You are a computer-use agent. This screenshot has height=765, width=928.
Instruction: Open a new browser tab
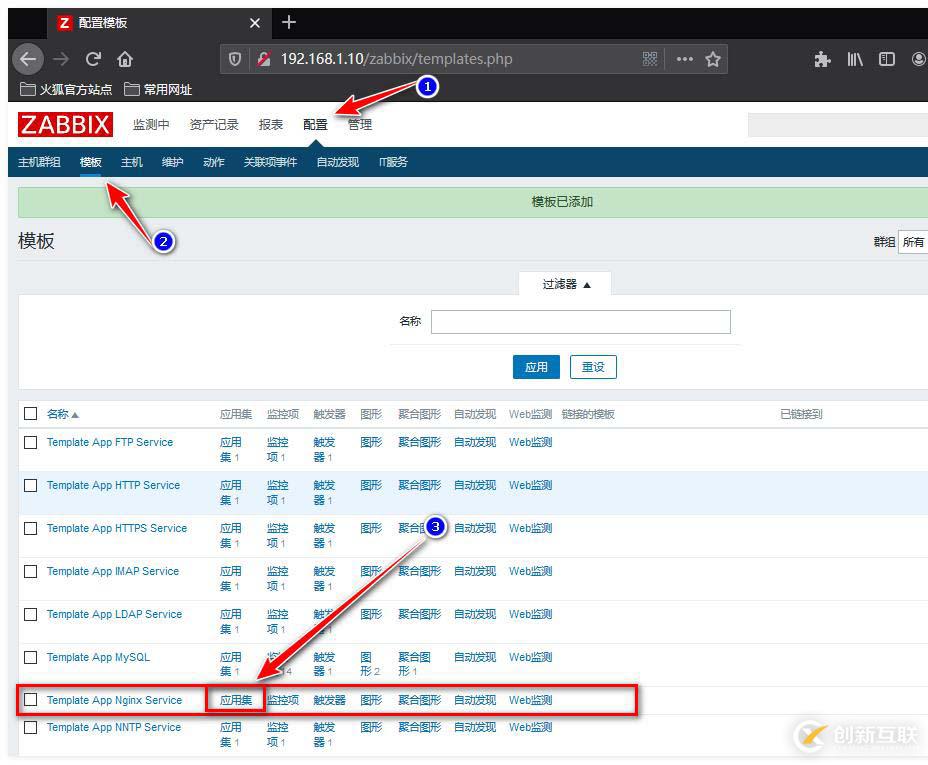(x=289, y=22)
